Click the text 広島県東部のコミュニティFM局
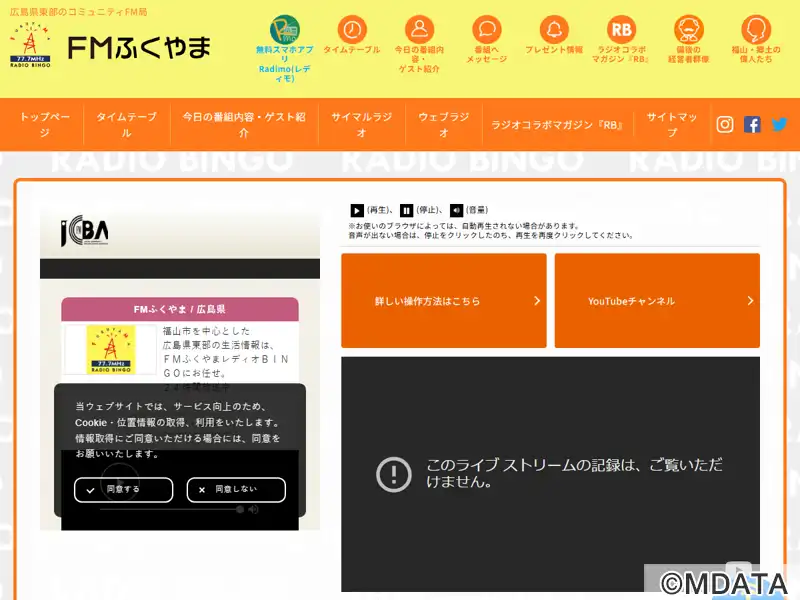The width and height of the screenshot is (800, 600). (79, 12)
